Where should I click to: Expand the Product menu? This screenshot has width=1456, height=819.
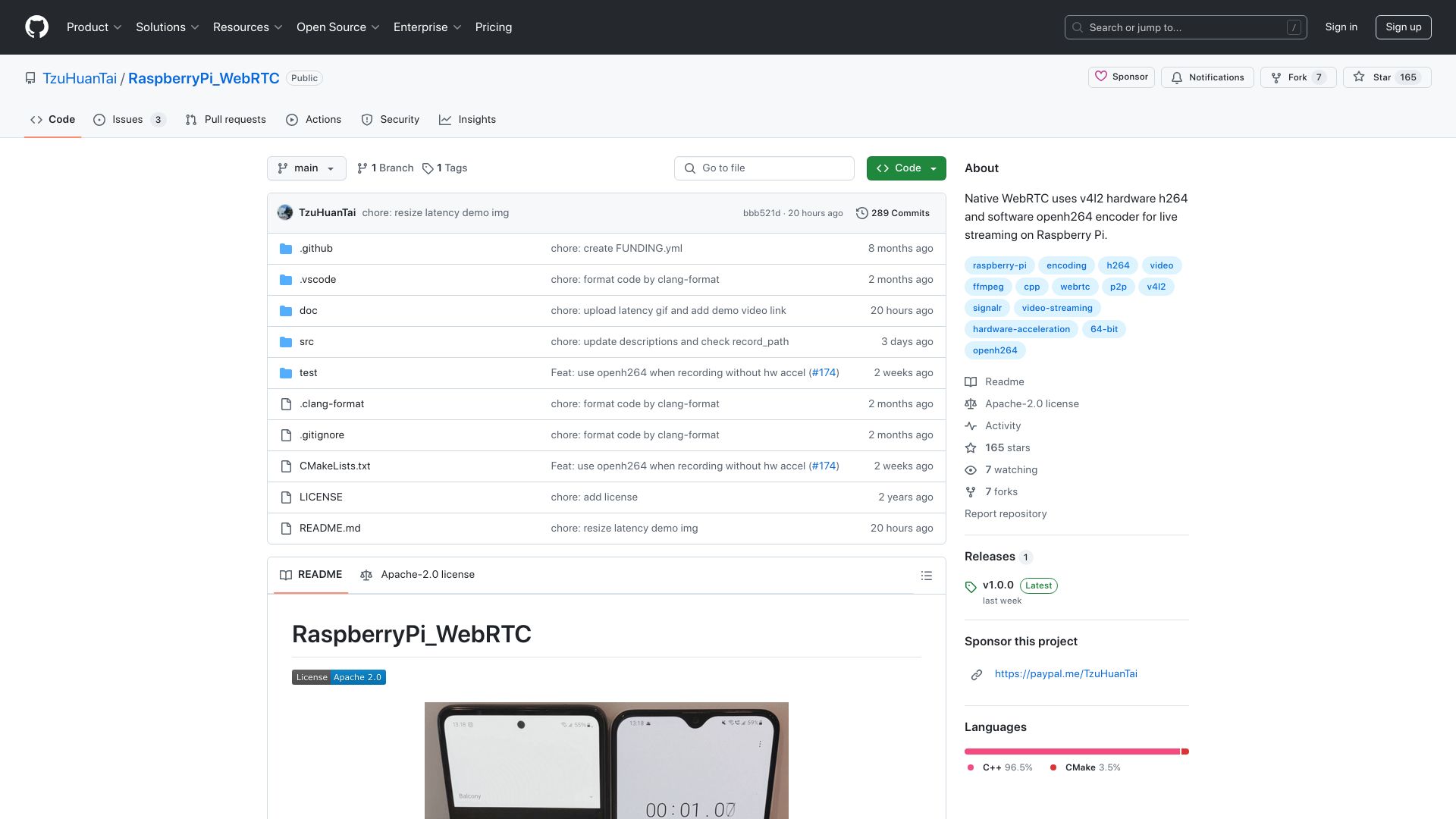(x=94, y=27)
